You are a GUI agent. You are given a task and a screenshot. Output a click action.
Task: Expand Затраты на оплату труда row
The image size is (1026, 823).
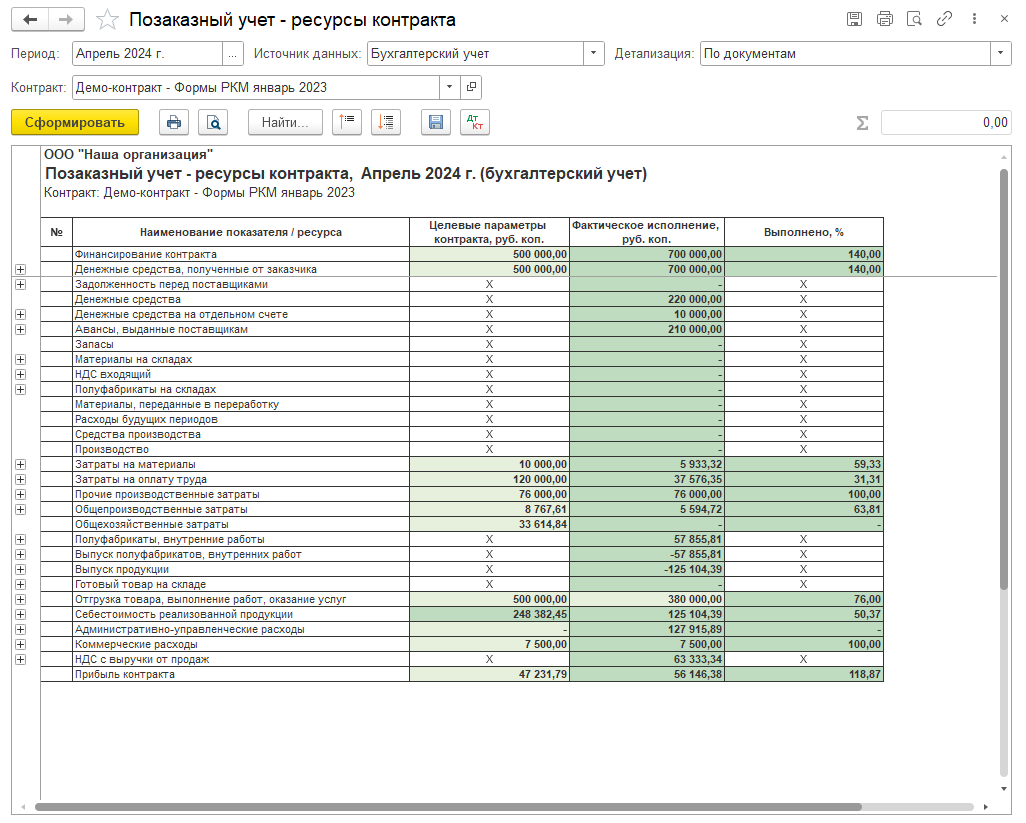pos(20,480)
